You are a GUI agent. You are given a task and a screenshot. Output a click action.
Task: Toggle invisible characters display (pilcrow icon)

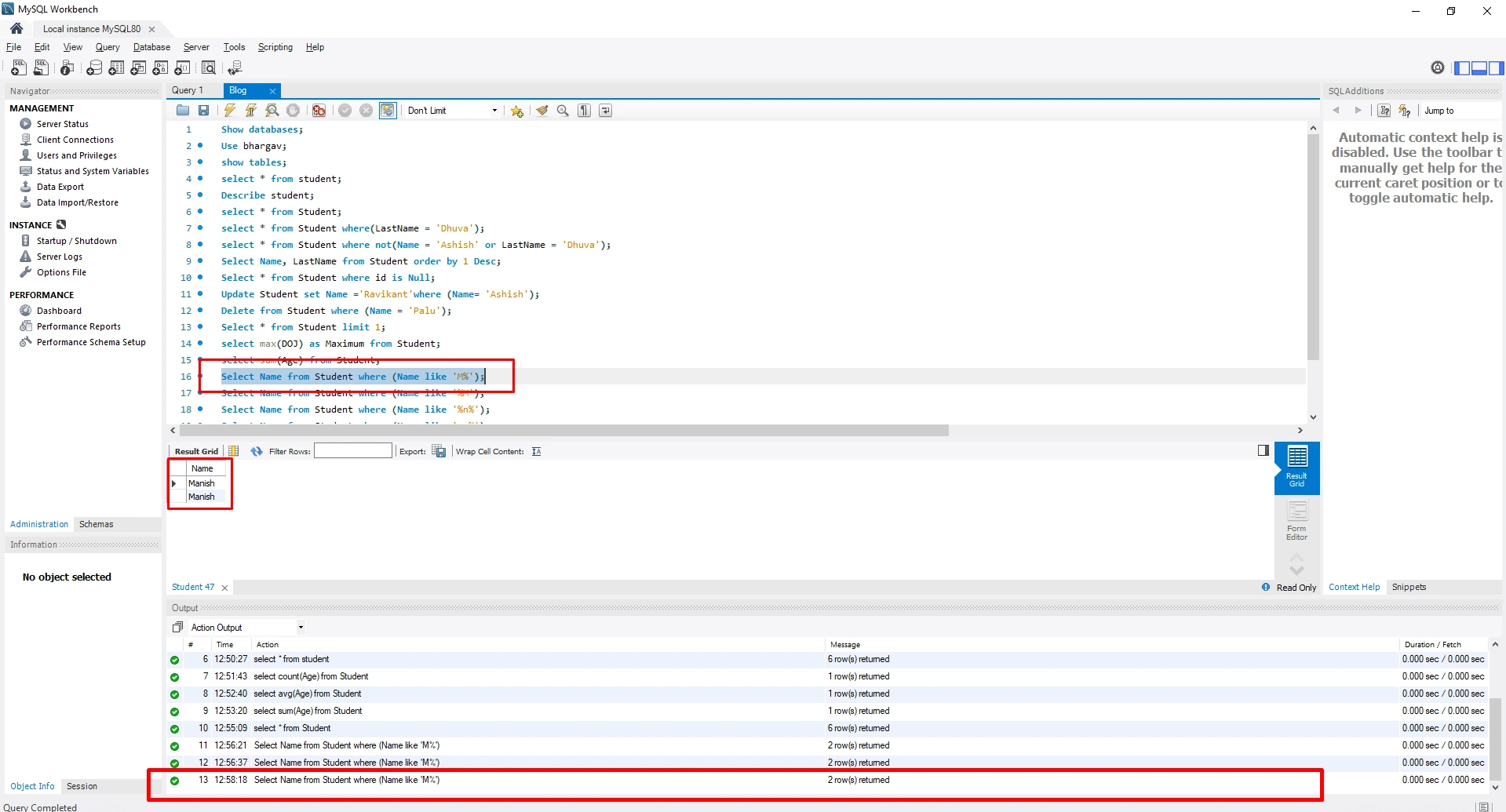[x=584, y=111]
